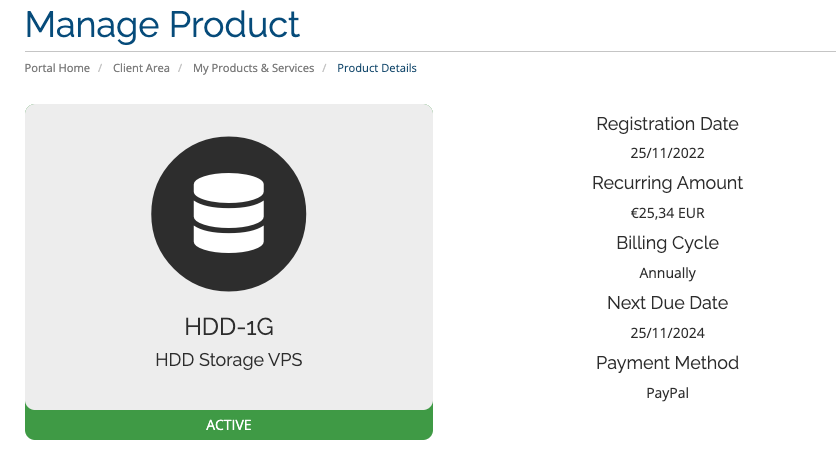
Task: Select the PayPal payment method text
Action: (667, 393)
